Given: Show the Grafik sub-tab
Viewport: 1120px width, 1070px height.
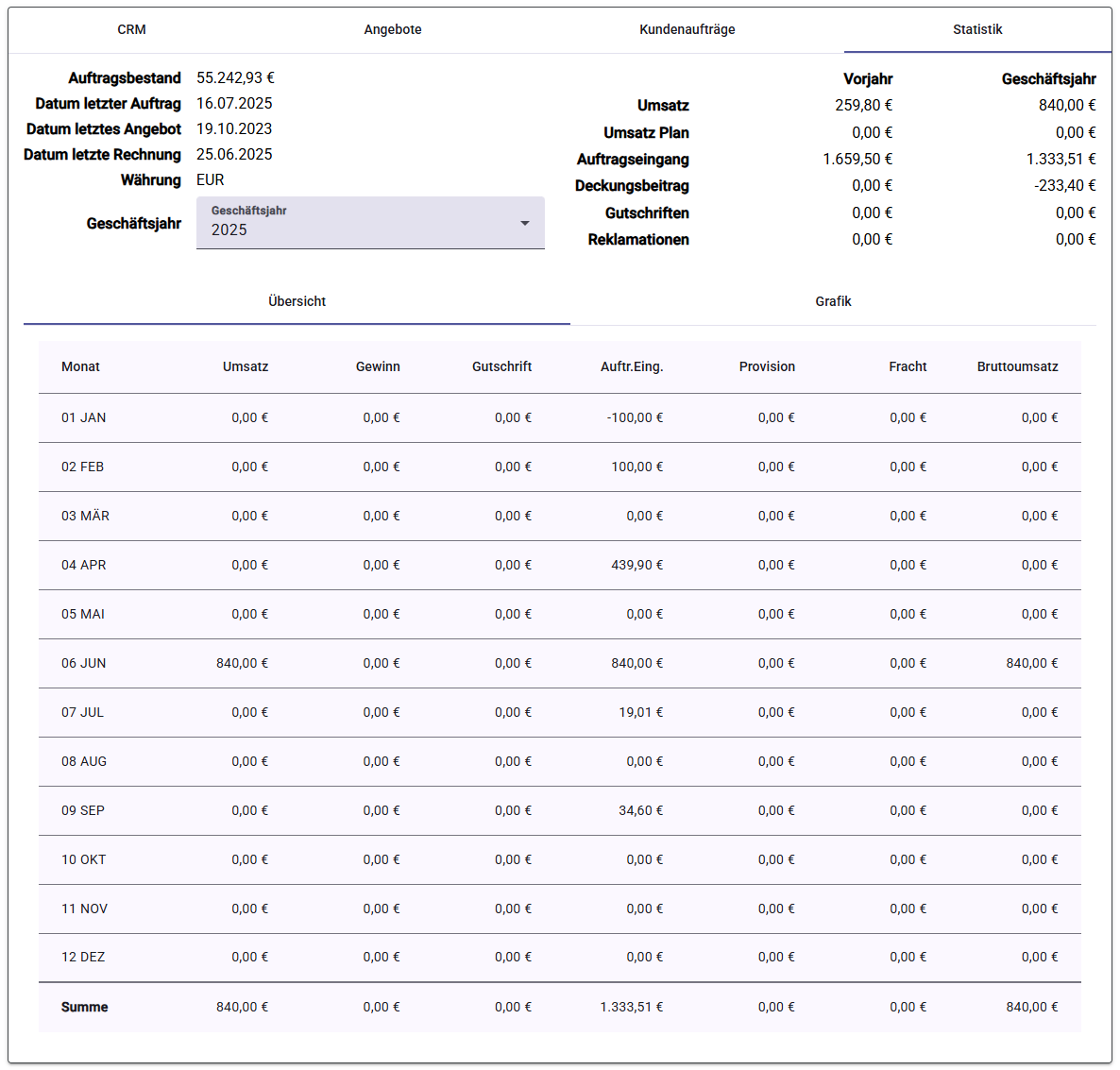Looking at the screenshot, I should point(833,301).
